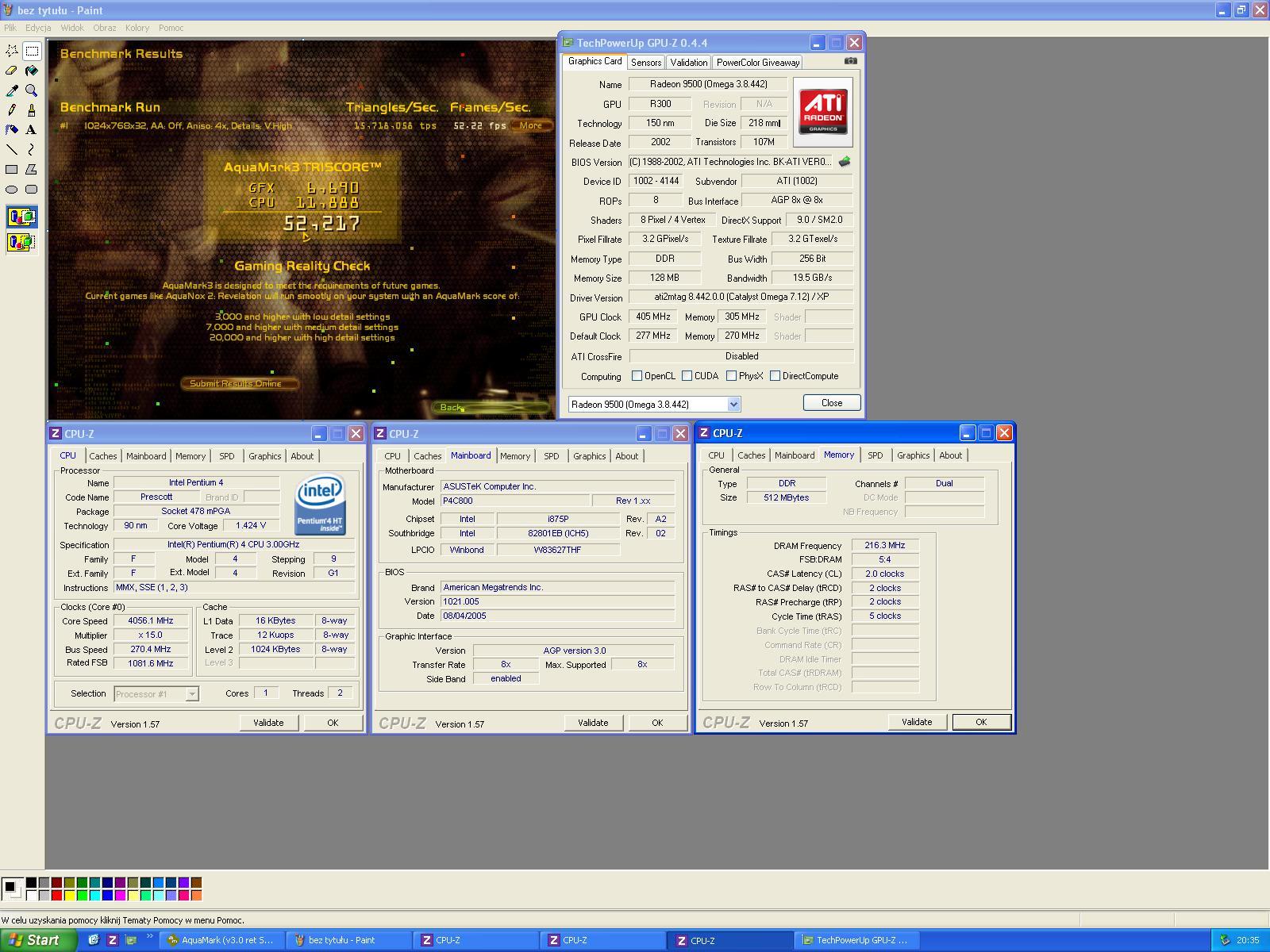The image size is (1270, 952).
Task: Open the SPD tab in middle CPU-Z window
Action: [x=552, y=456]
